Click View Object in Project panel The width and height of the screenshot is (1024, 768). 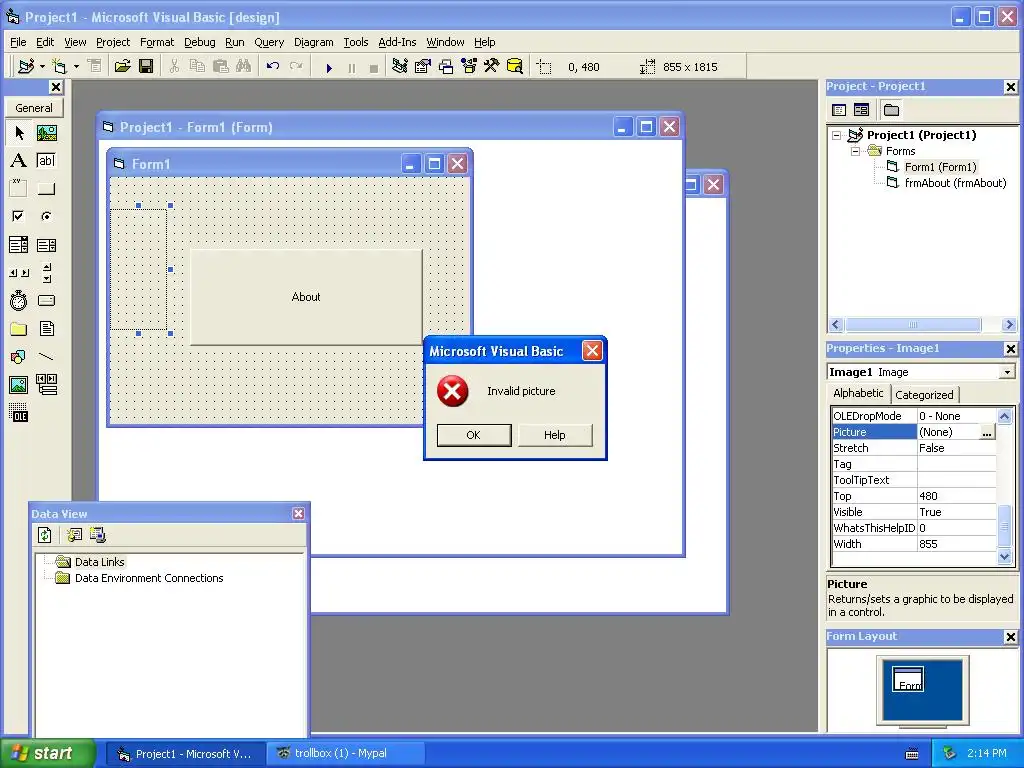861,110
